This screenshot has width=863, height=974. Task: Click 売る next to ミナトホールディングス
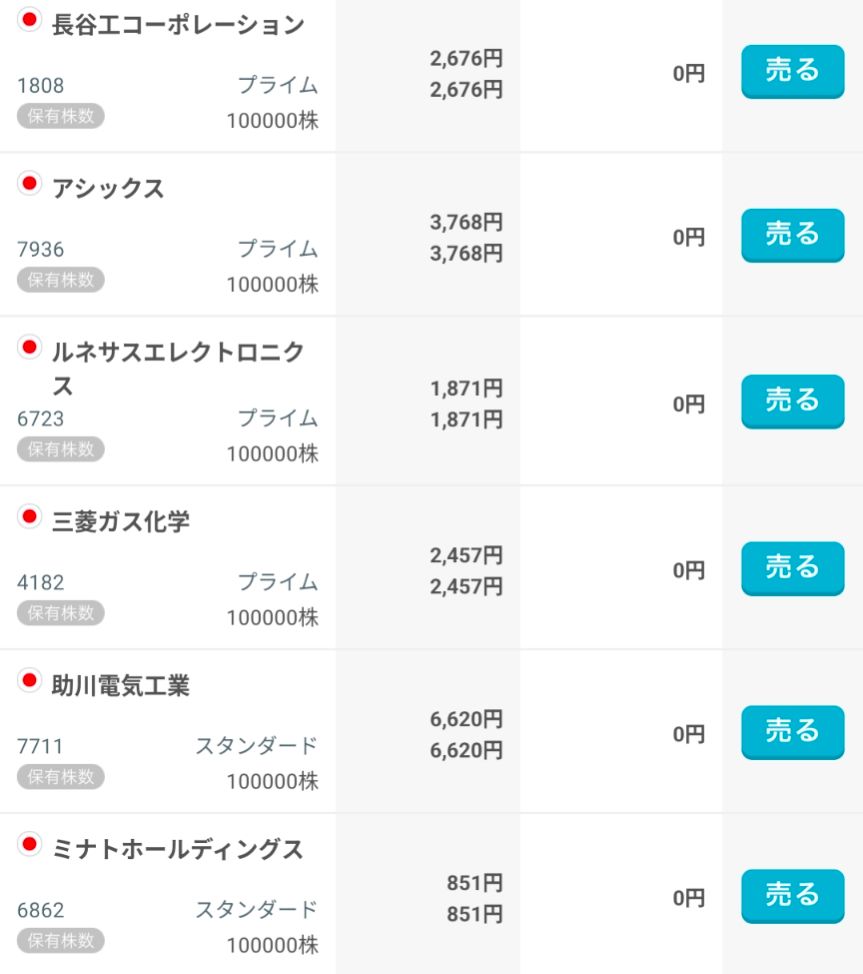pos(792,896)
